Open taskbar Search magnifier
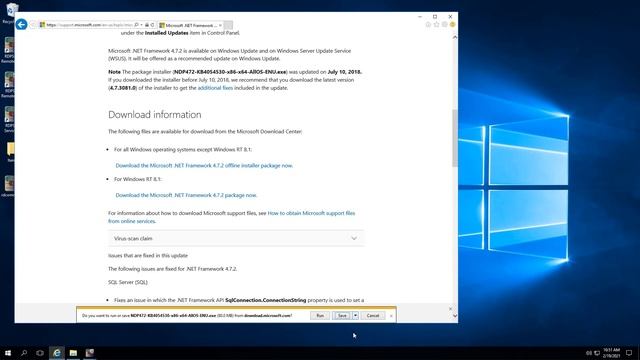The width and height of the screenshot is (640, 360). tap(24, 353)
